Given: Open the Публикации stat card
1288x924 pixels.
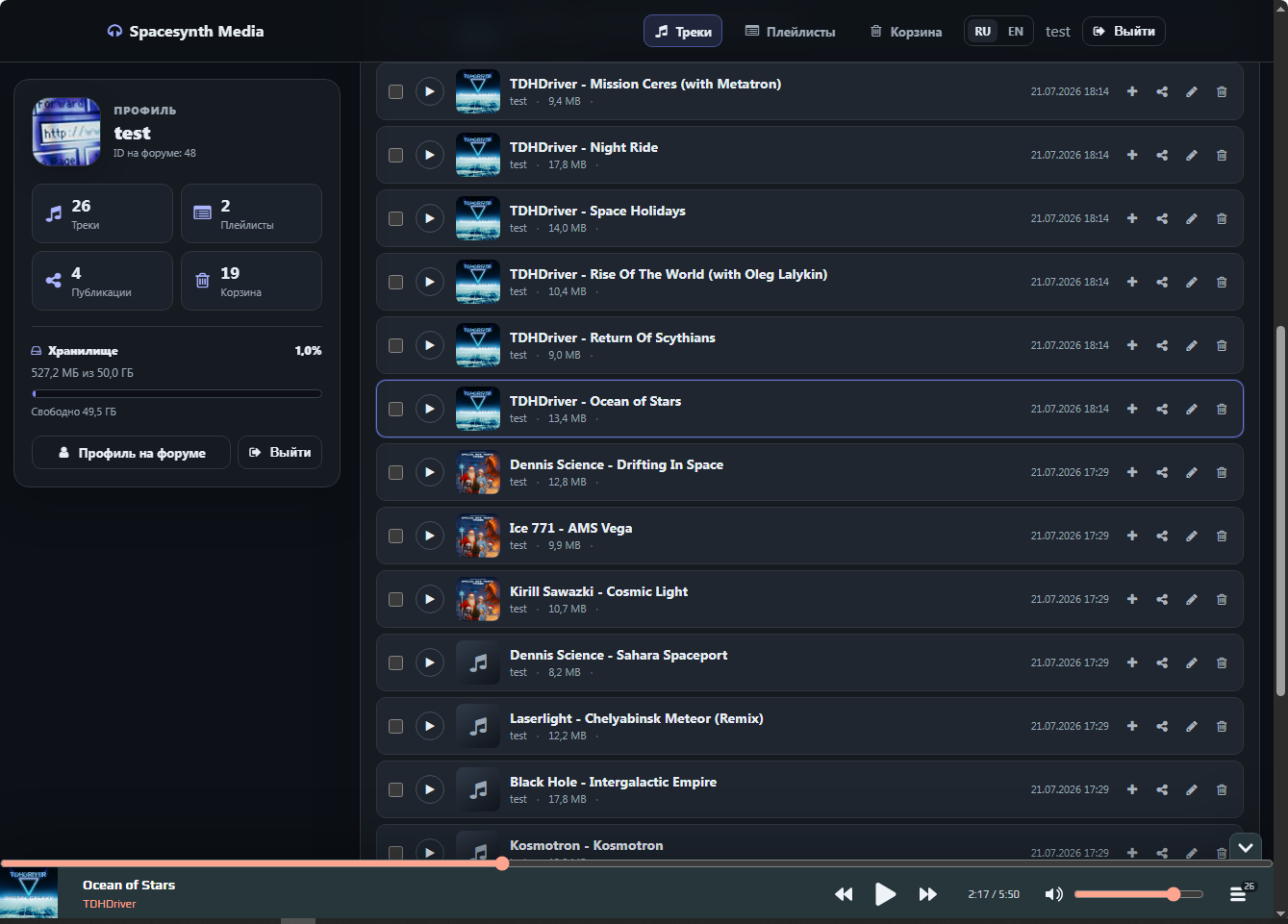Looking at the screenshot, I should click(x=102, y=281).
